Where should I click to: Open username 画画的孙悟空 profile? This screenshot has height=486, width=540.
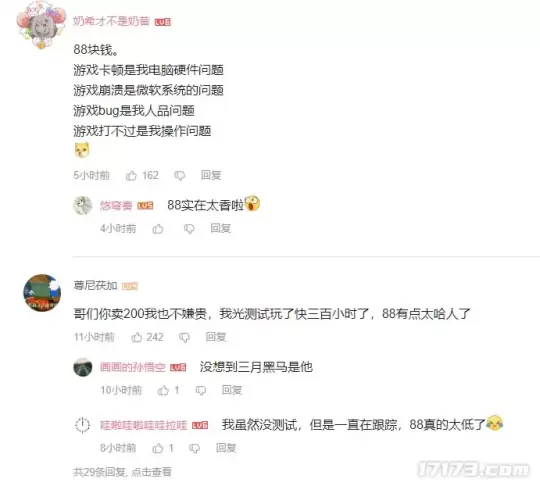click(x=133, y=367)
